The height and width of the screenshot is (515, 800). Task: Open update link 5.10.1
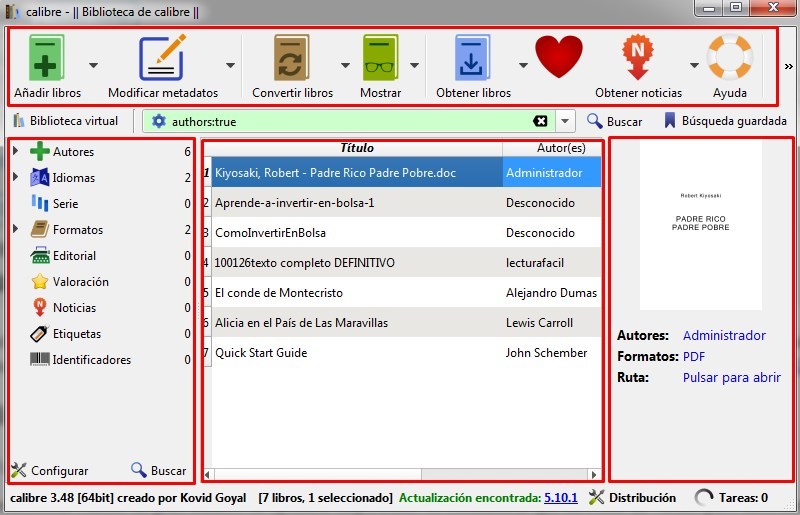tap(560, 497)
